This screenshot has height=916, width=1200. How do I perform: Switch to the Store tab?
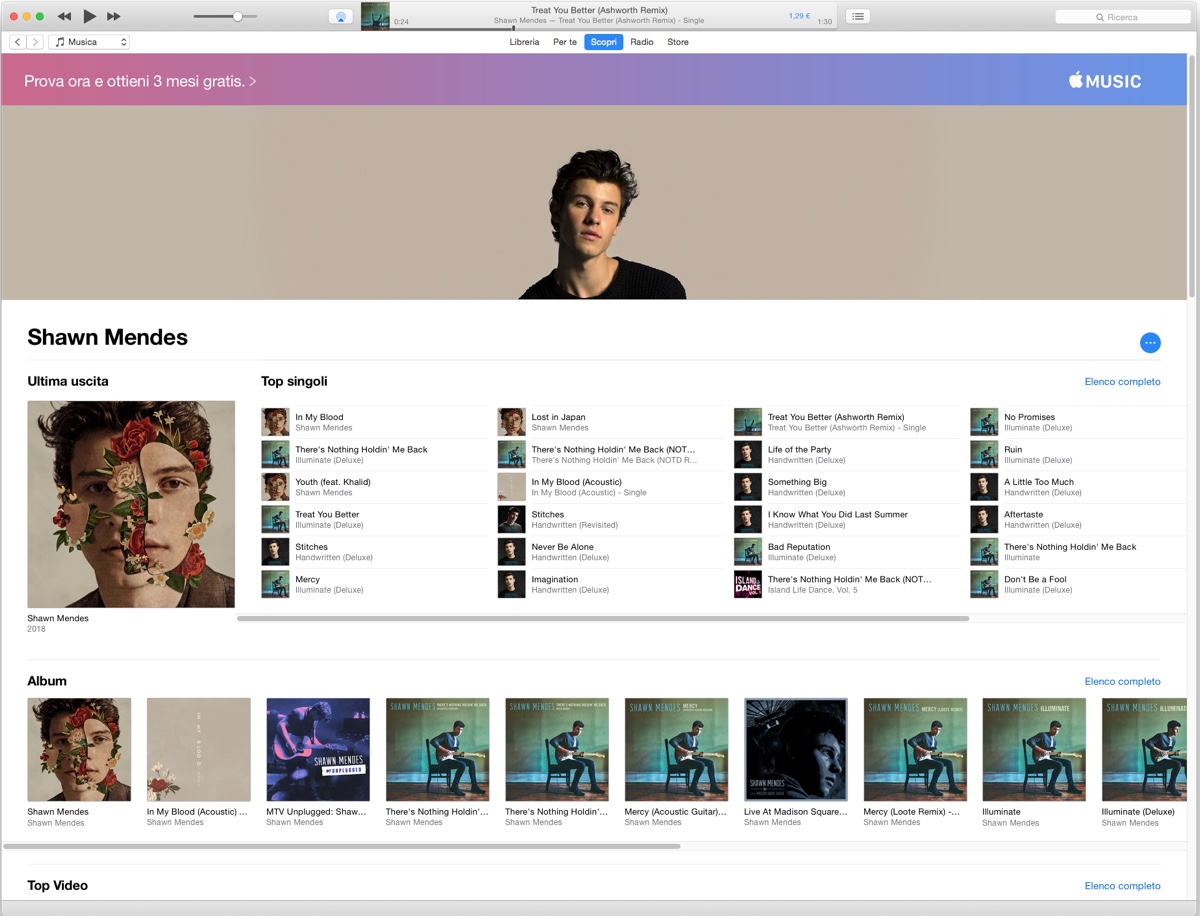click(x=677, y=42)
